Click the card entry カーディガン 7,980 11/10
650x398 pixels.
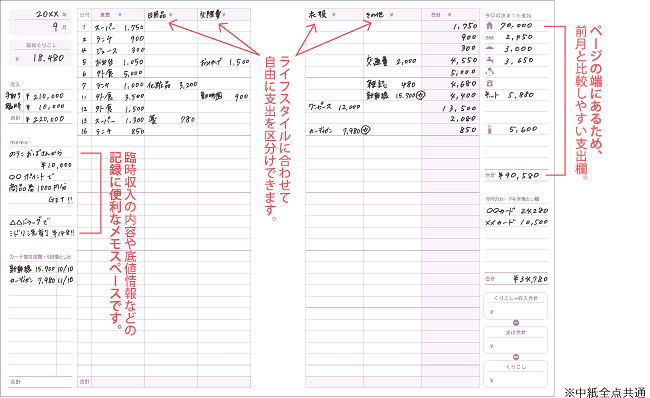pos(41,280)
